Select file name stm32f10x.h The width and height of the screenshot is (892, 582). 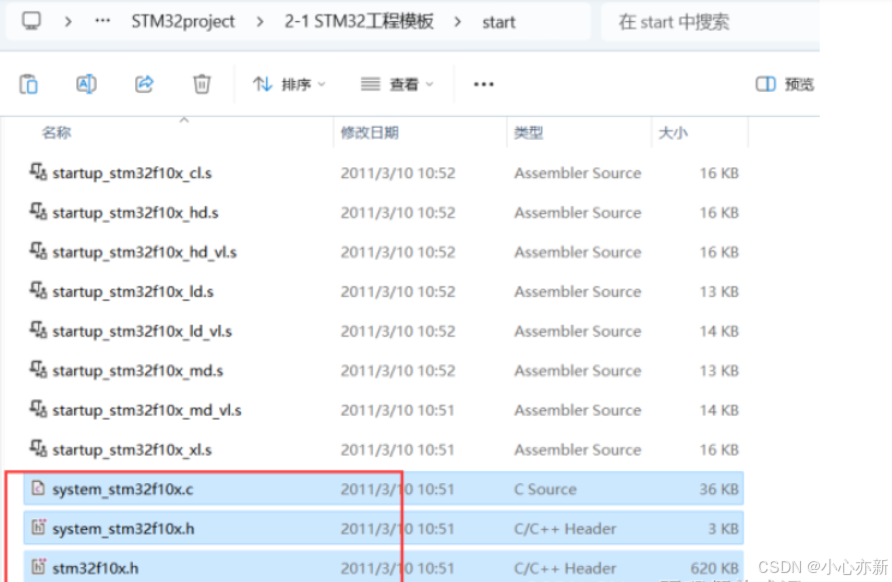click(x=96, y=568)
